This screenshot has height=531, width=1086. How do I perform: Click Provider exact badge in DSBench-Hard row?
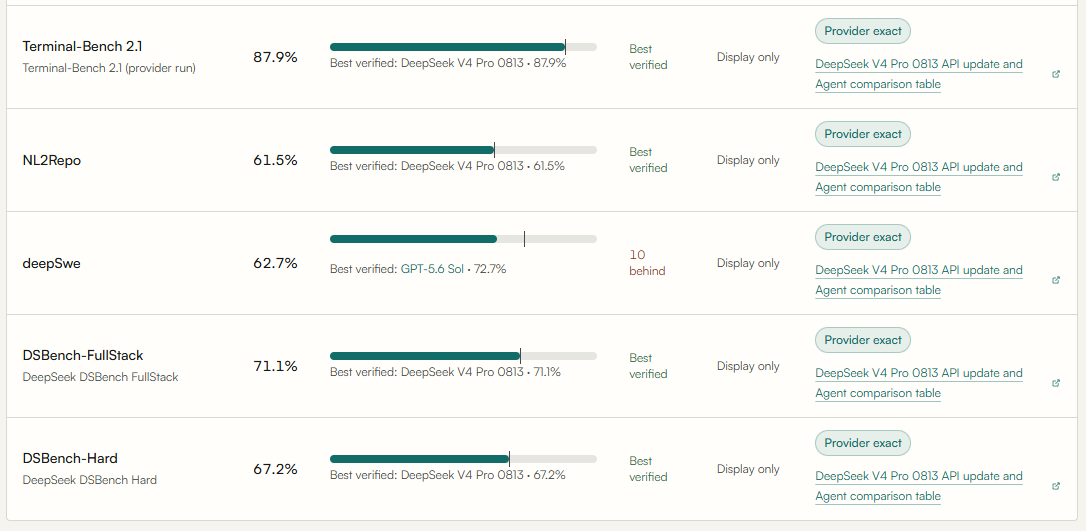863,443
